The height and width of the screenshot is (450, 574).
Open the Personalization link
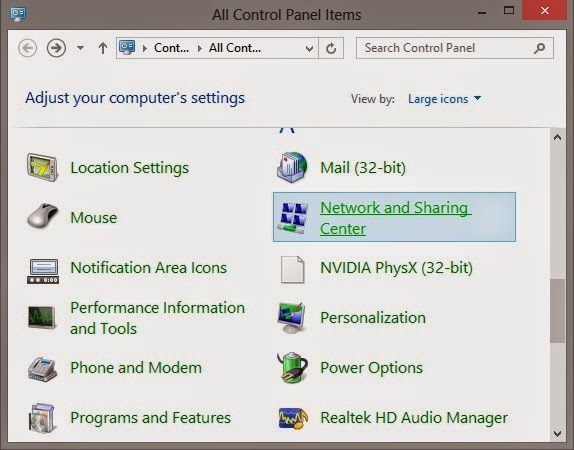point(373,318)
